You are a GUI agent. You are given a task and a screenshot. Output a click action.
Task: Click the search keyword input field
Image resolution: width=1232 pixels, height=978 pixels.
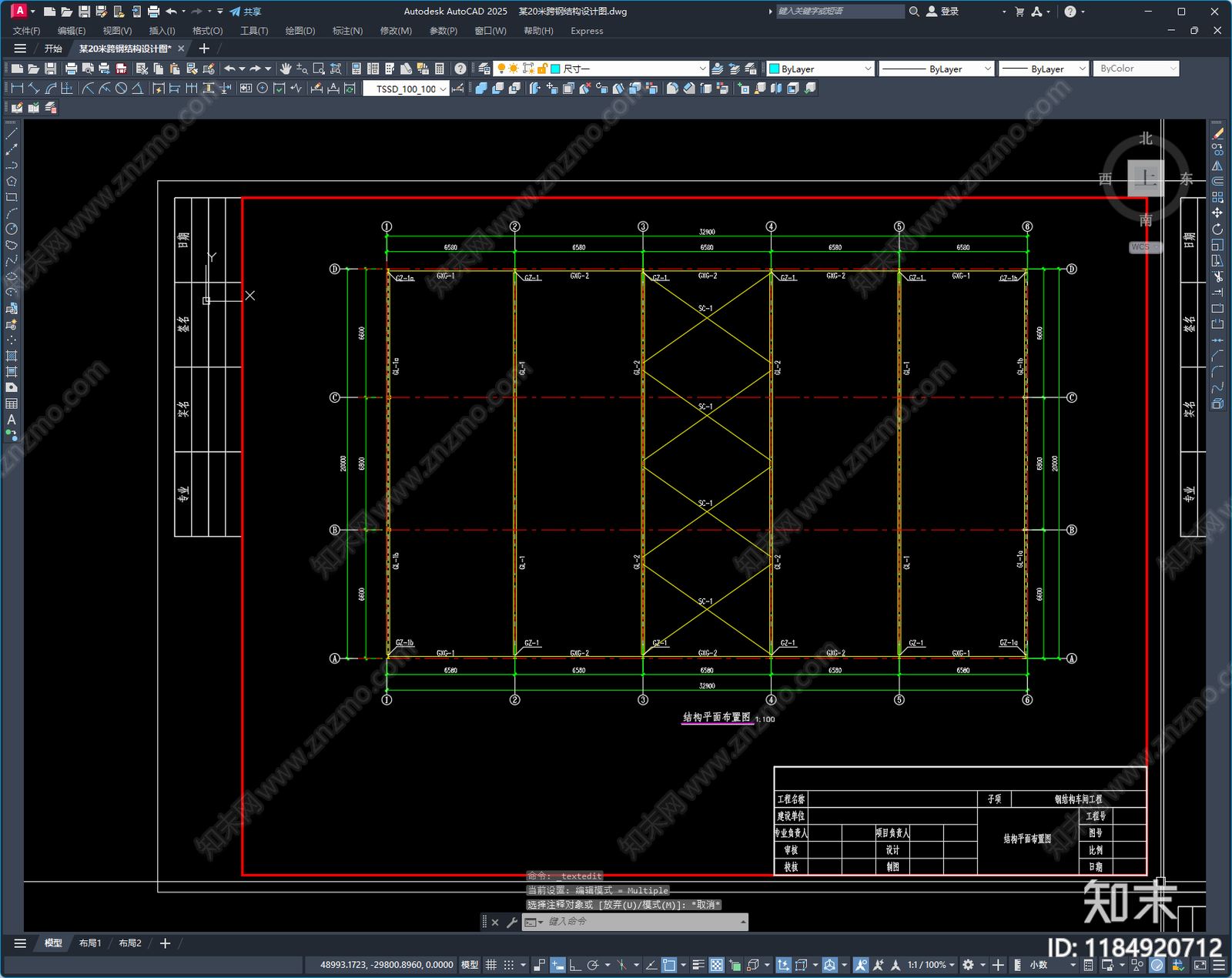839,12
